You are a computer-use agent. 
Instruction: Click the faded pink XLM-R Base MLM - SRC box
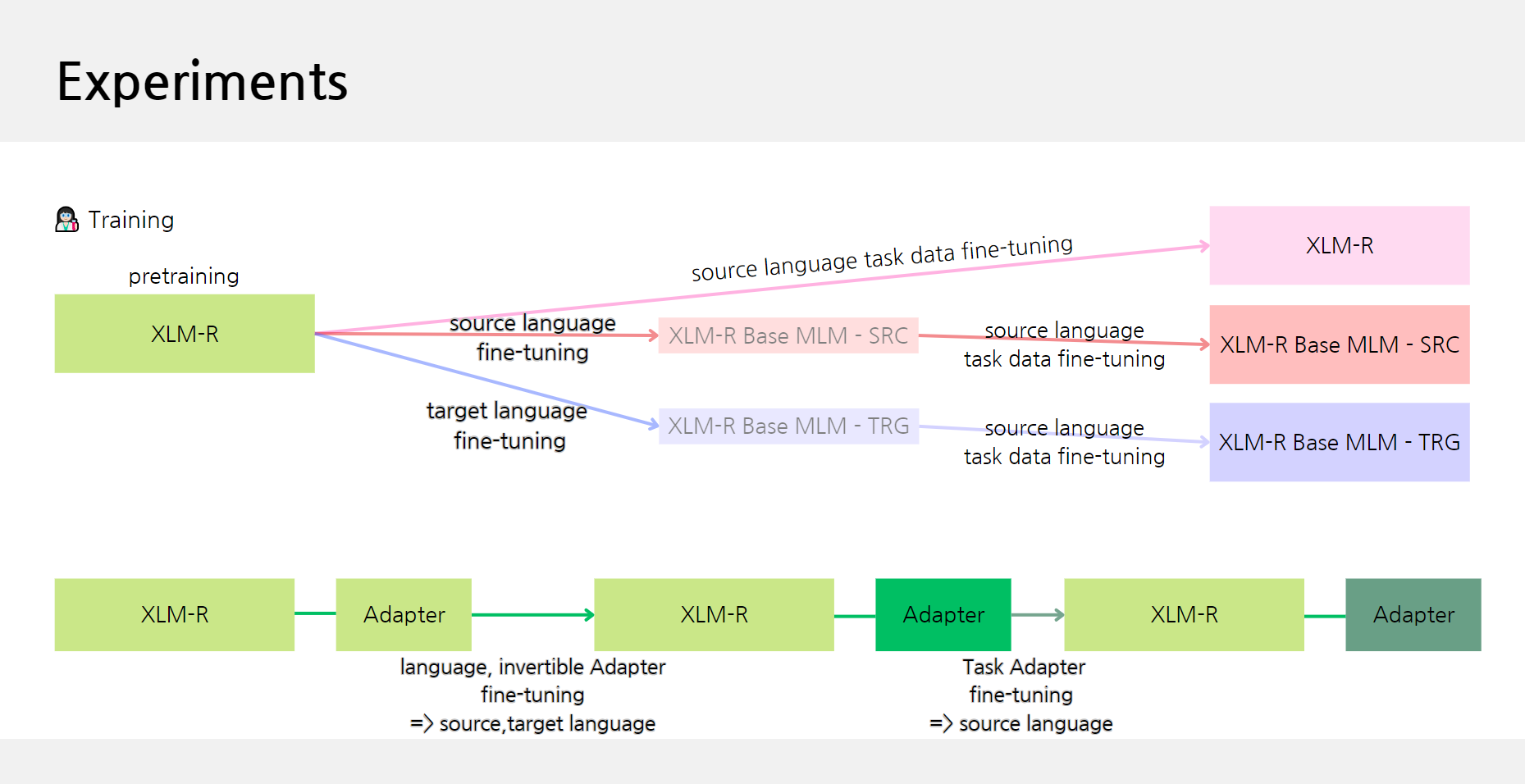[788, 335]
